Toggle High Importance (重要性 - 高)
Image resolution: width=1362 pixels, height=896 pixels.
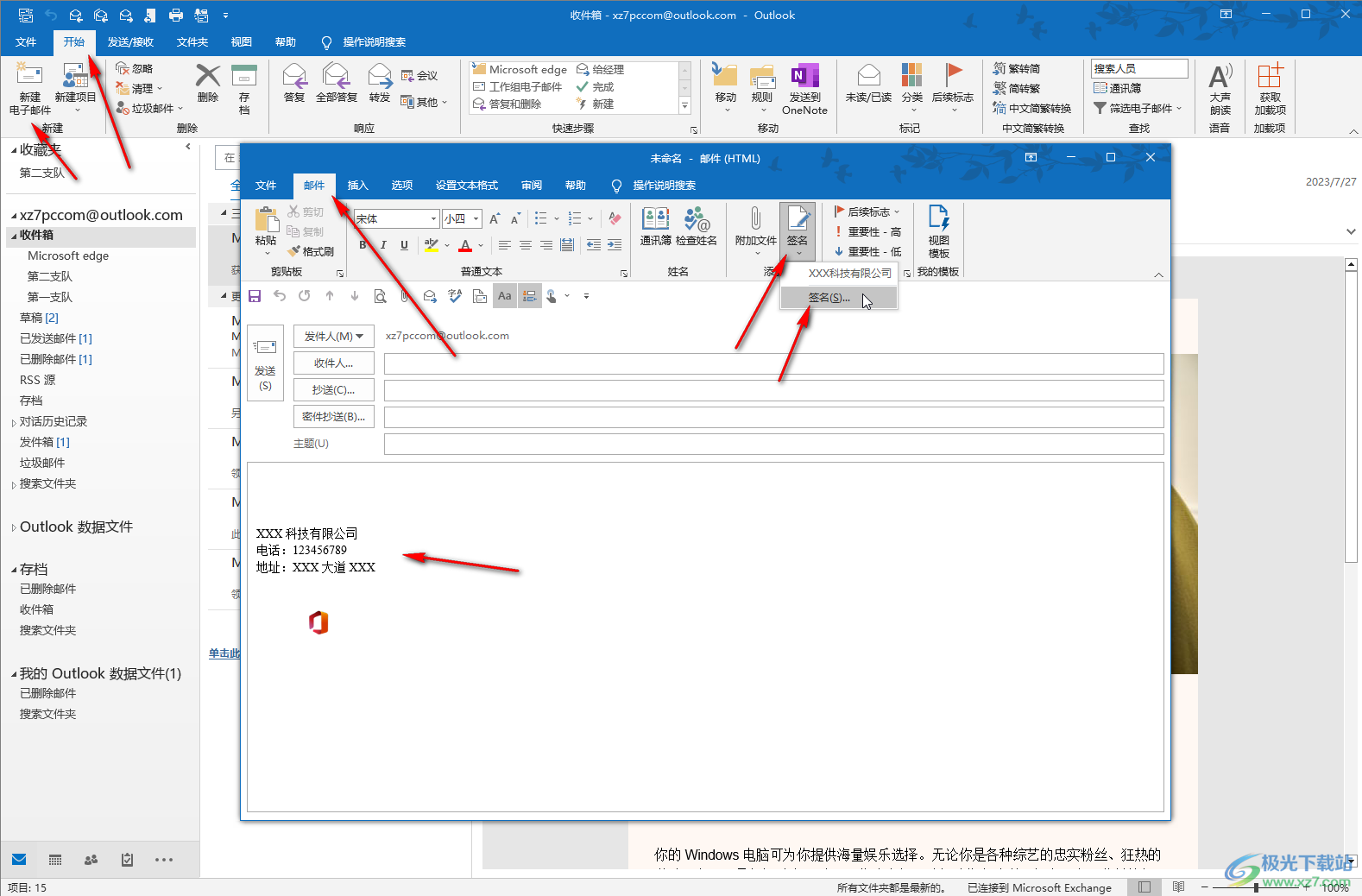(867, 231)
